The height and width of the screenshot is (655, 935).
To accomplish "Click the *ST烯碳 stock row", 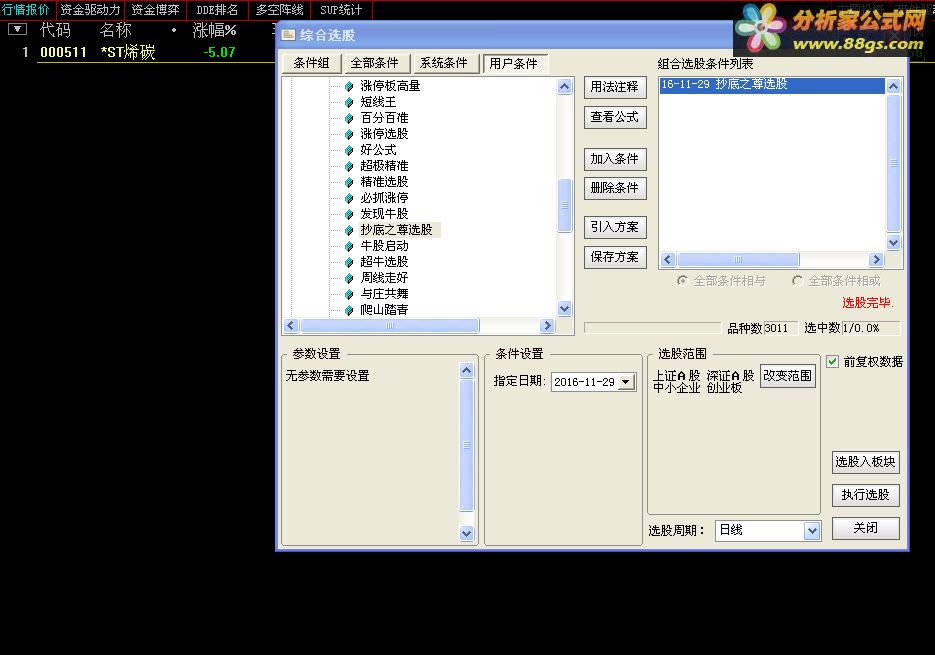I will (x=138, y=52).
